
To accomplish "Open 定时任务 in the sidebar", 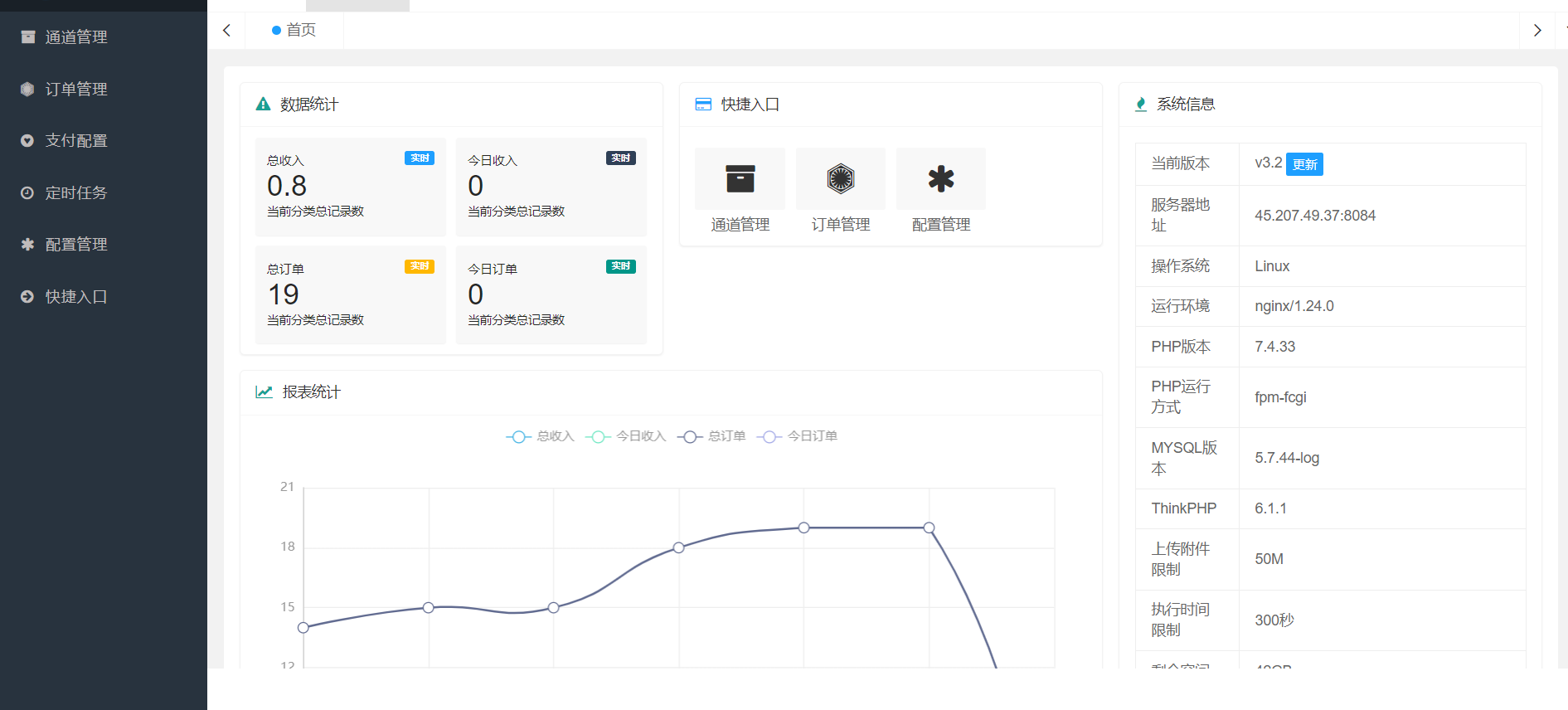I will pyautogui.click(x=104, y=192).
